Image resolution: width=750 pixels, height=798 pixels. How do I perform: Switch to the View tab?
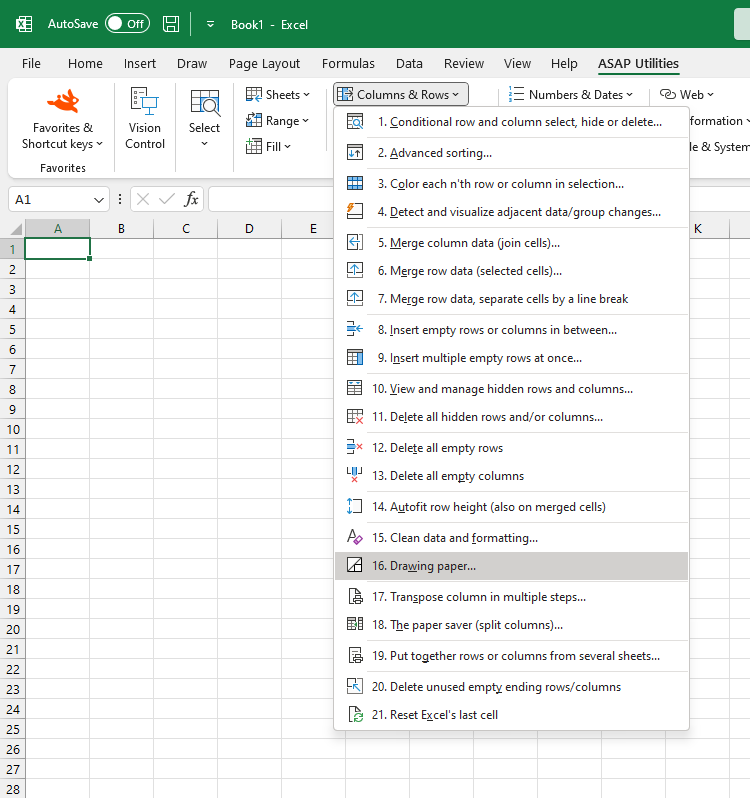[x=517, y=64]
